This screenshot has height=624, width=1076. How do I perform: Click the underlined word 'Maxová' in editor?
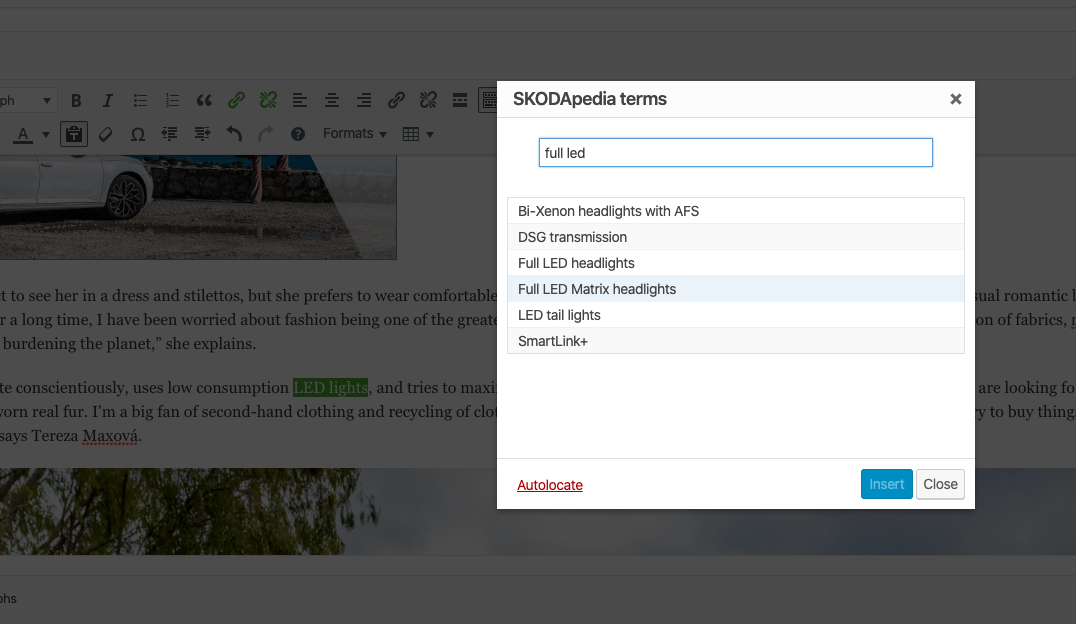click(x=110, y=436)
